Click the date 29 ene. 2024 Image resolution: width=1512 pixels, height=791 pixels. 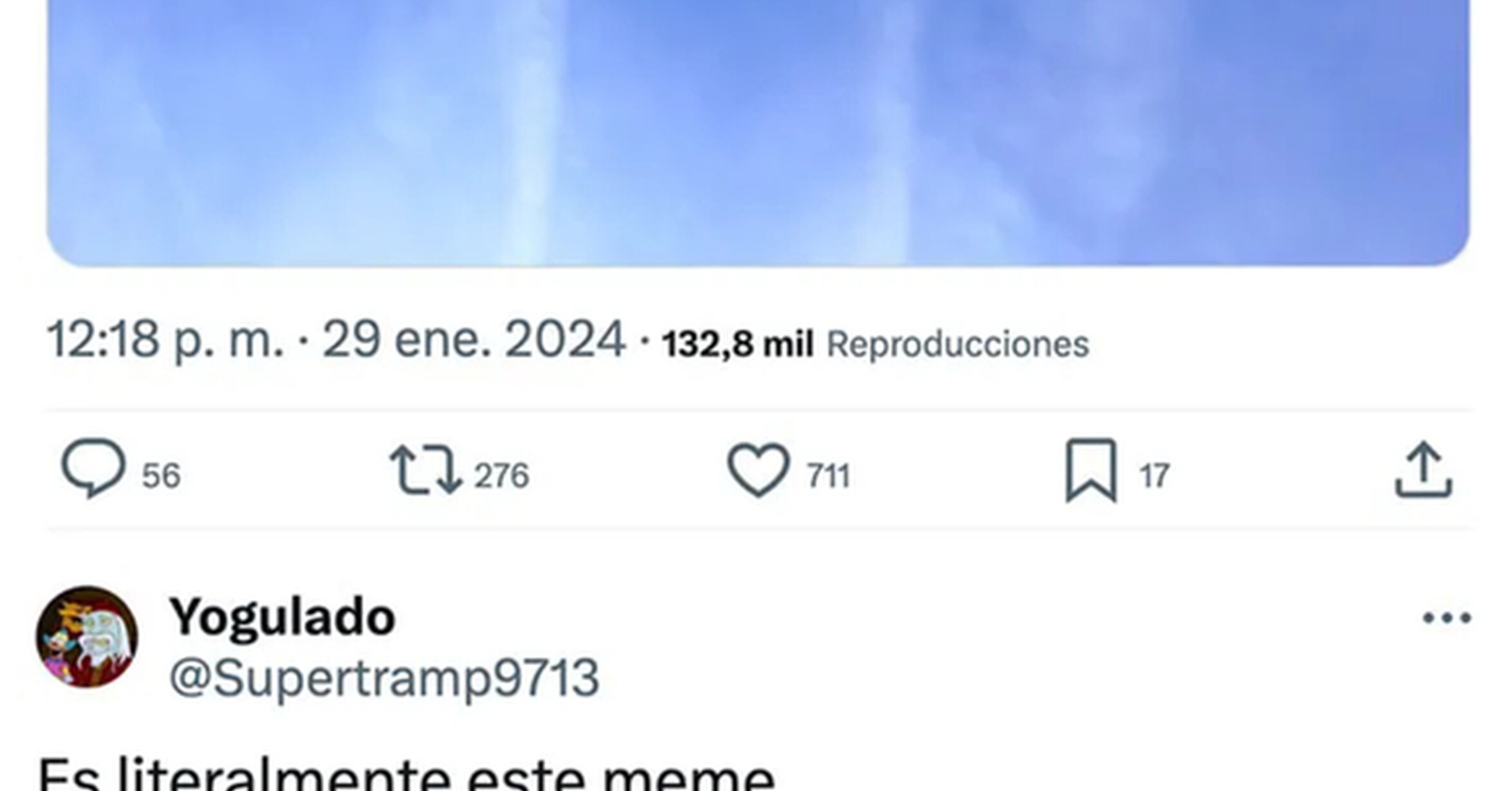click(x=474, y=340)
